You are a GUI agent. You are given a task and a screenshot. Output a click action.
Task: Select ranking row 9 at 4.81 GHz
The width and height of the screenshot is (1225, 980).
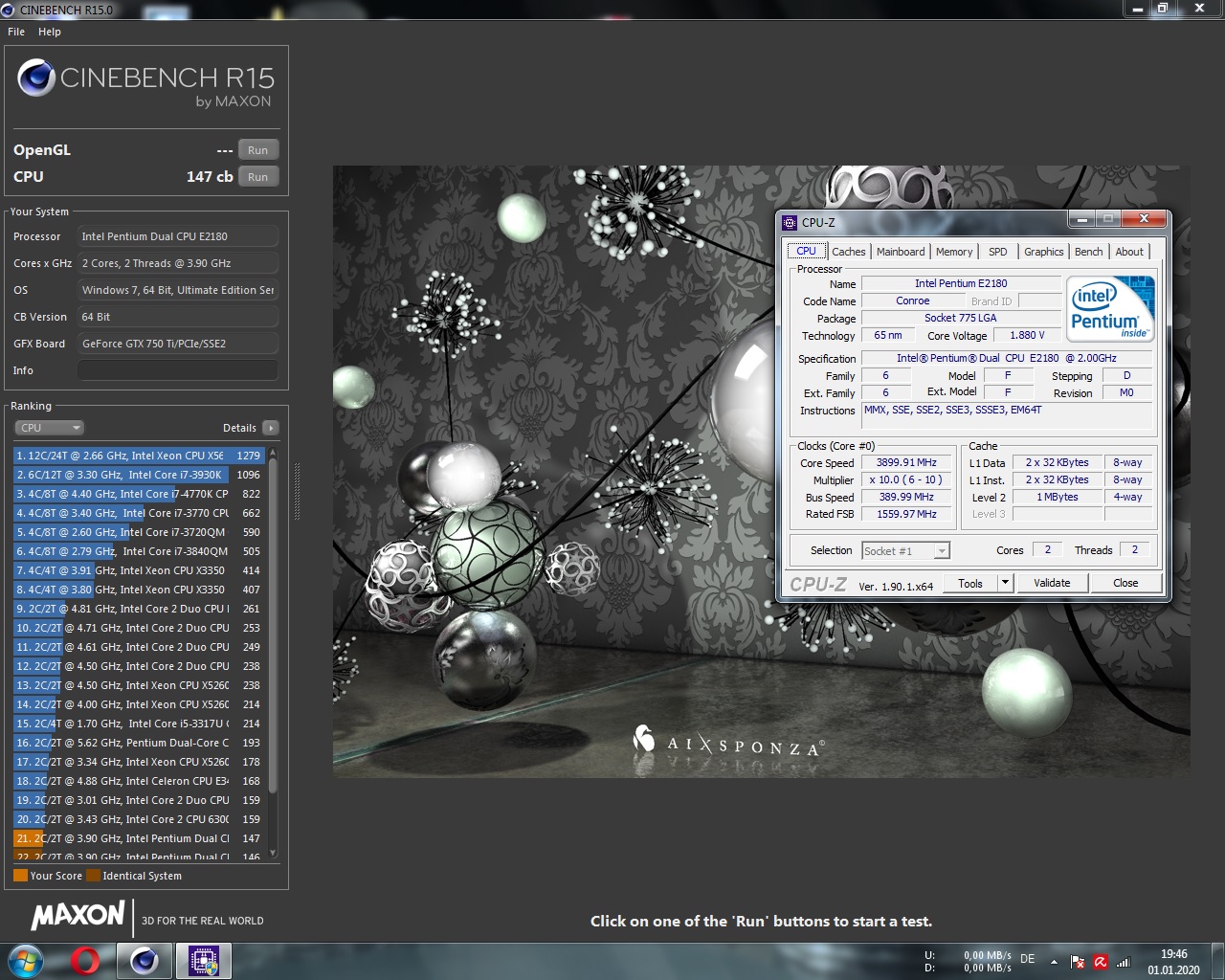tap(139, 609)
